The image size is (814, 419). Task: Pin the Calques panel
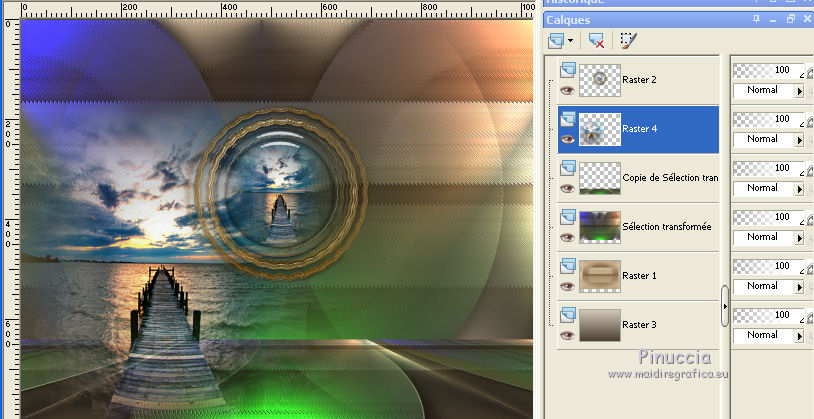pos(756,19)
